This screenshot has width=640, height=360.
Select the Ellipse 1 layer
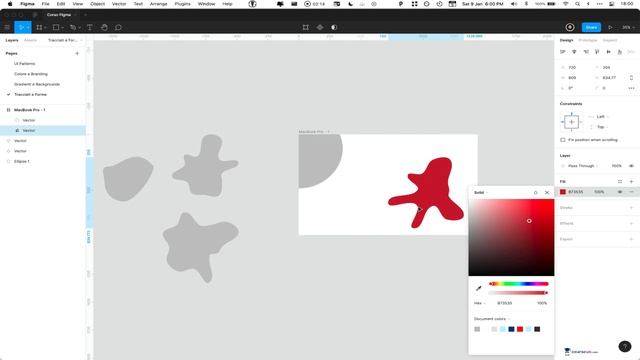point(22,161)
